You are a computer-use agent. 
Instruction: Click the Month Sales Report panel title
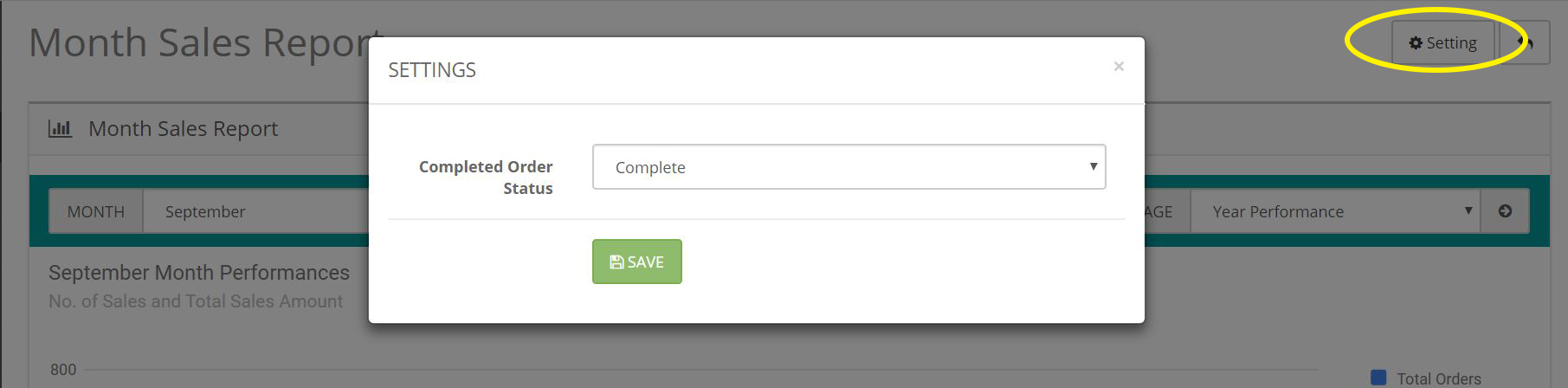183,129
